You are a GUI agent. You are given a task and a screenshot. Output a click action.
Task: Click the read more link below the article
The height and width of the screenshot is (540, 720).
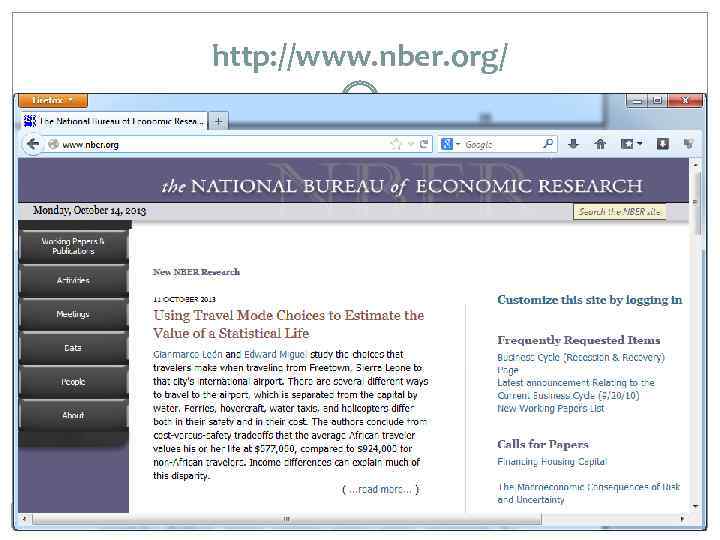click(381, 489)
